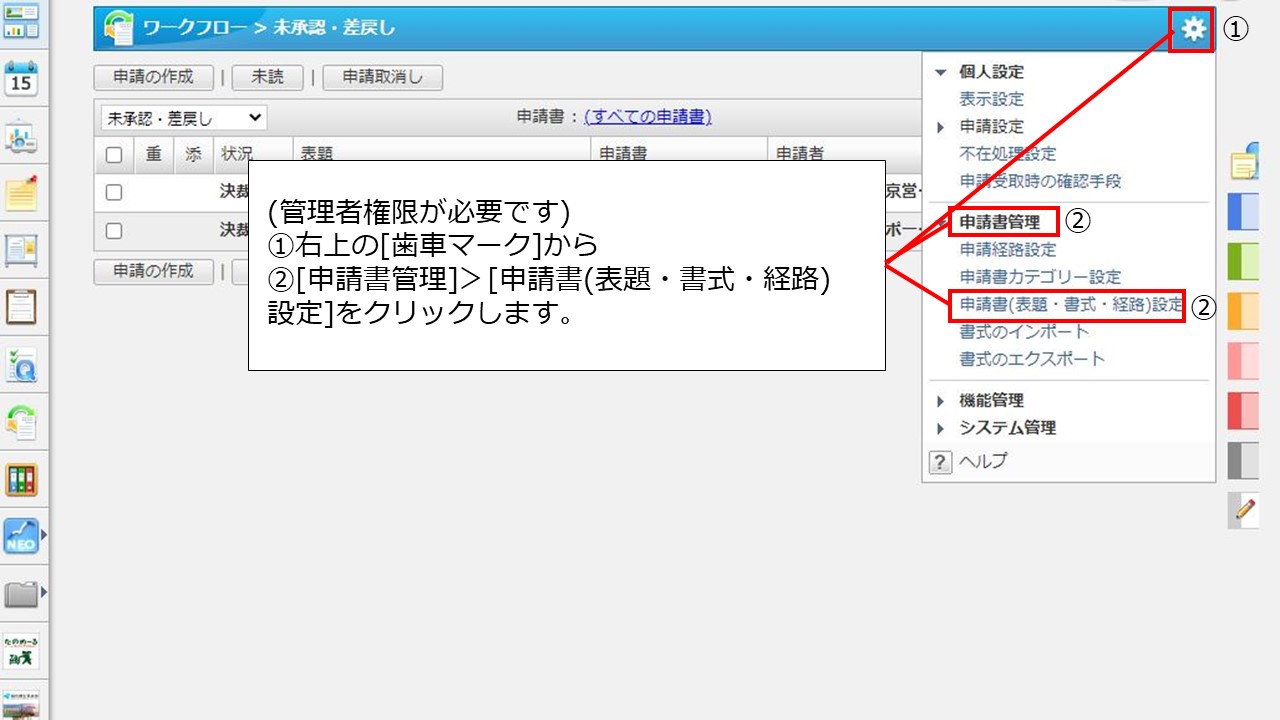Viewport: 1280px width, 720px height.
Task: Expand the 申請設定 submenu
Action: click(939, 127)
